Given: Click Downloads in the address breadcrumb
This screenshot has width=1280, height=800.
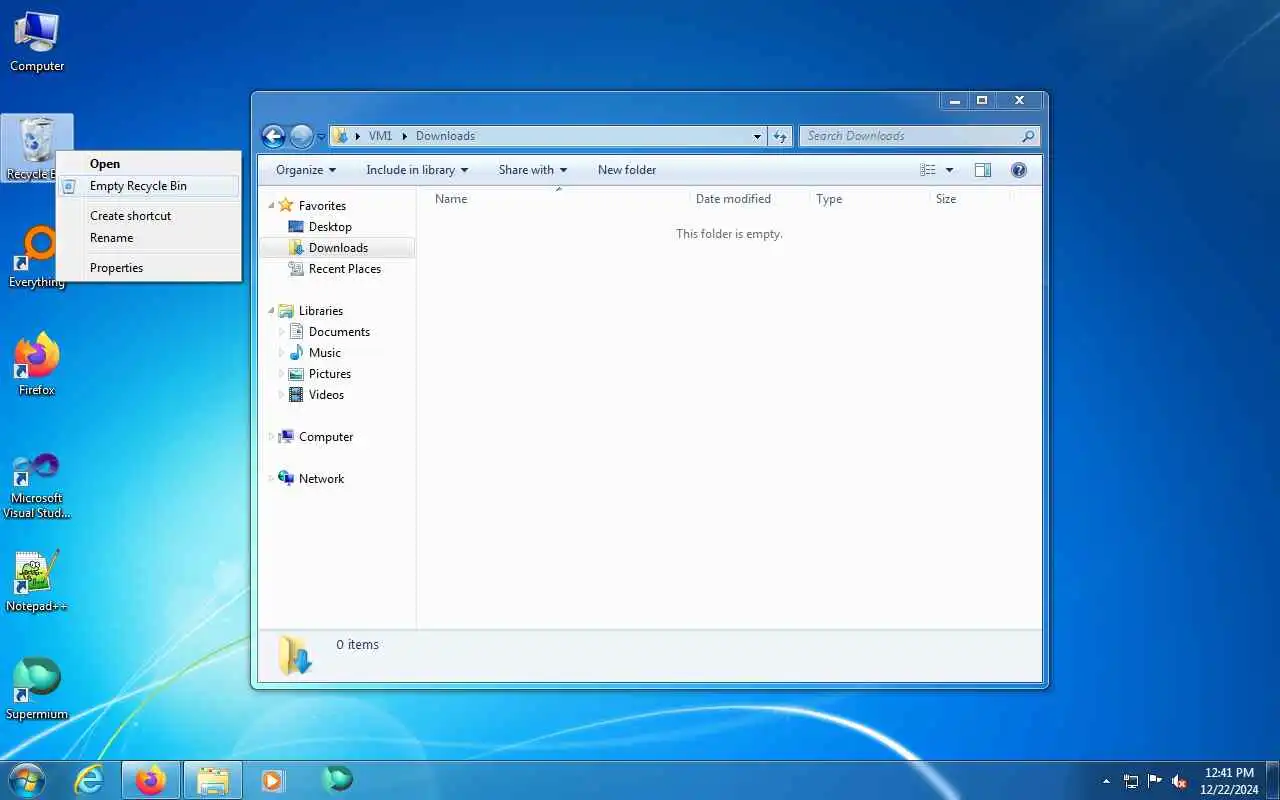Looking at the screenshot, I should pyautogui.click(x=445, y=136).
